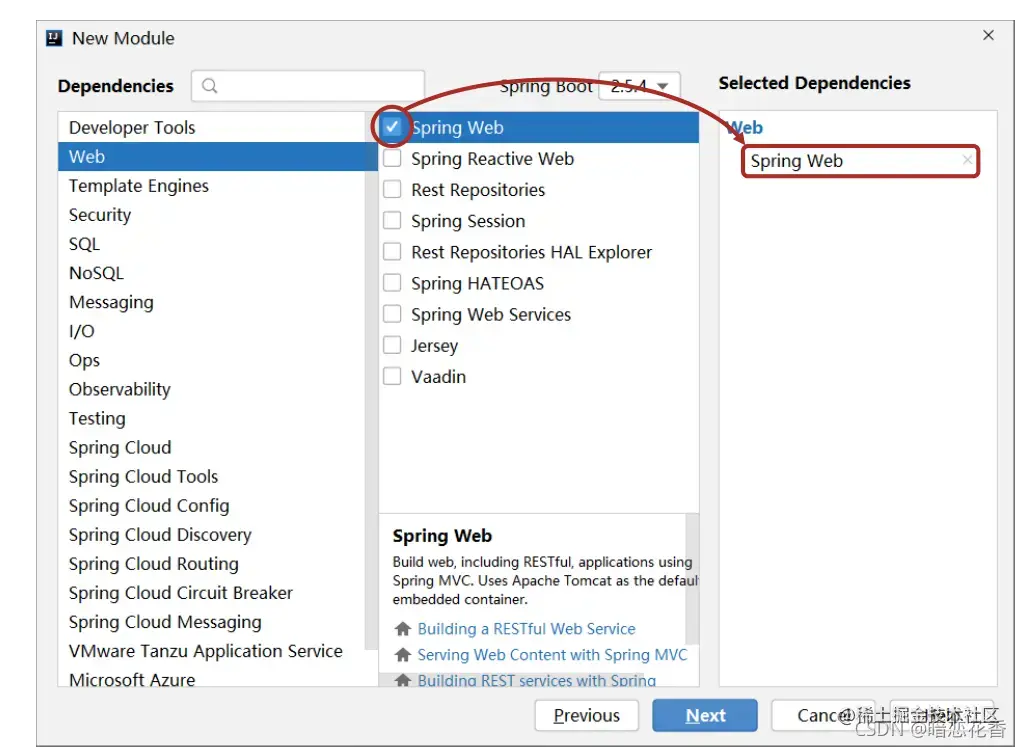Select Spring Cloud Tools category
The height and width of the screenshot is (747, 1021).
click(212, 477)
